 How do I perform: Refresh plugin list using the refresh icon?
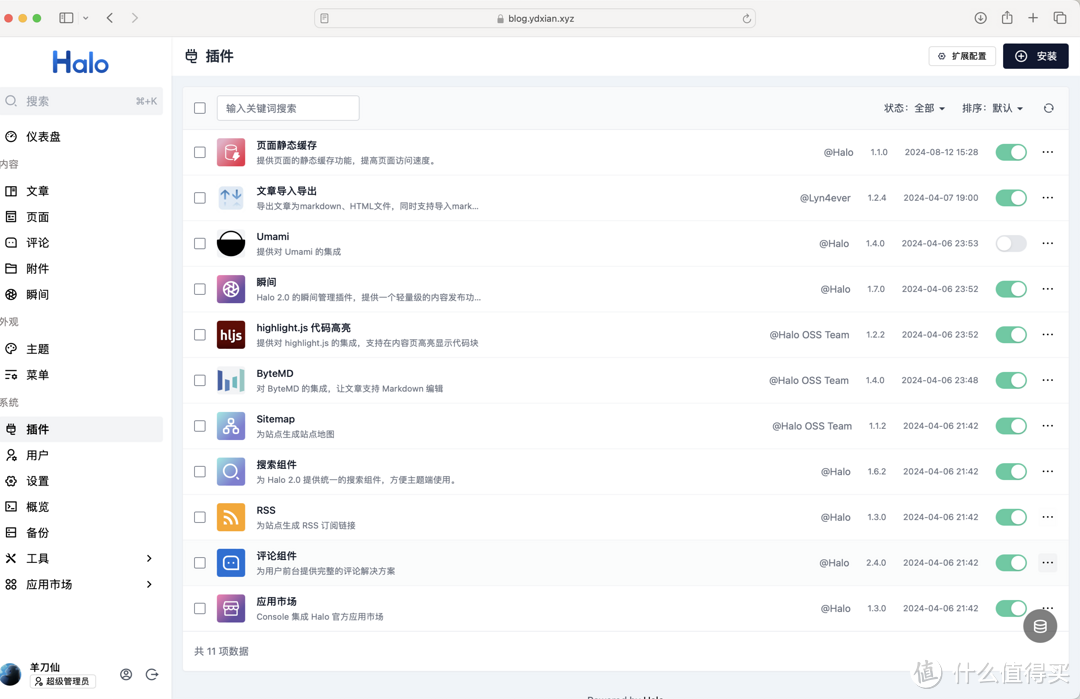1048,107
